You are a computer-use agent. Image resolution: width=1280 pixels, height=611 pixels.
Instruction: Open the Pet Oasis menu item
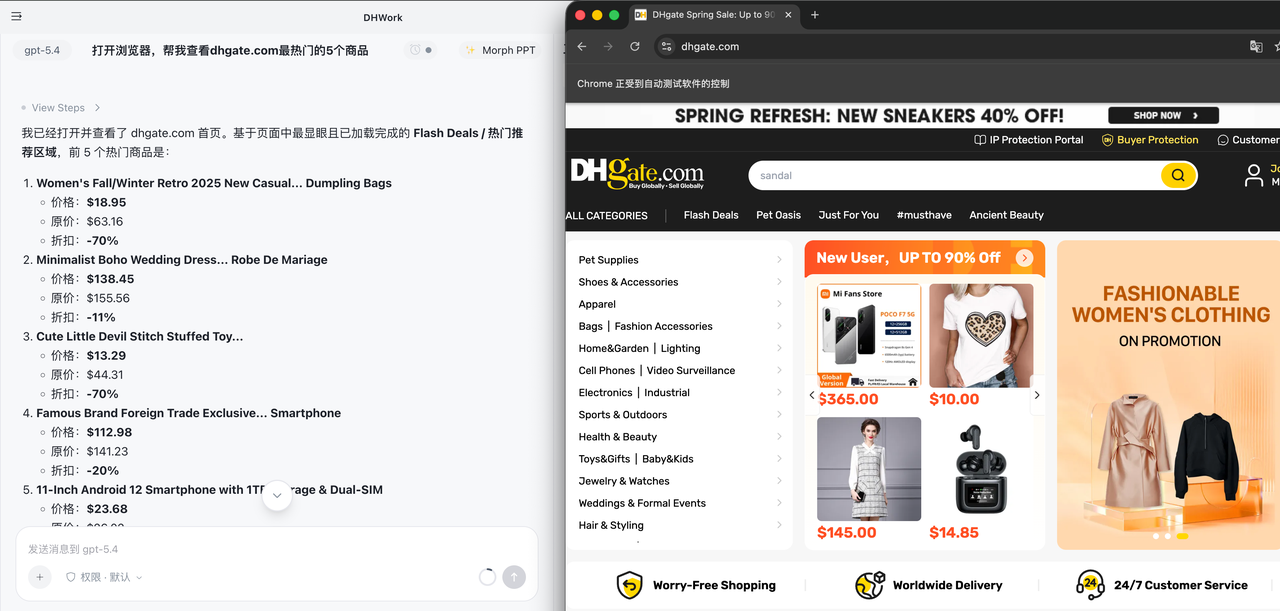778,215
